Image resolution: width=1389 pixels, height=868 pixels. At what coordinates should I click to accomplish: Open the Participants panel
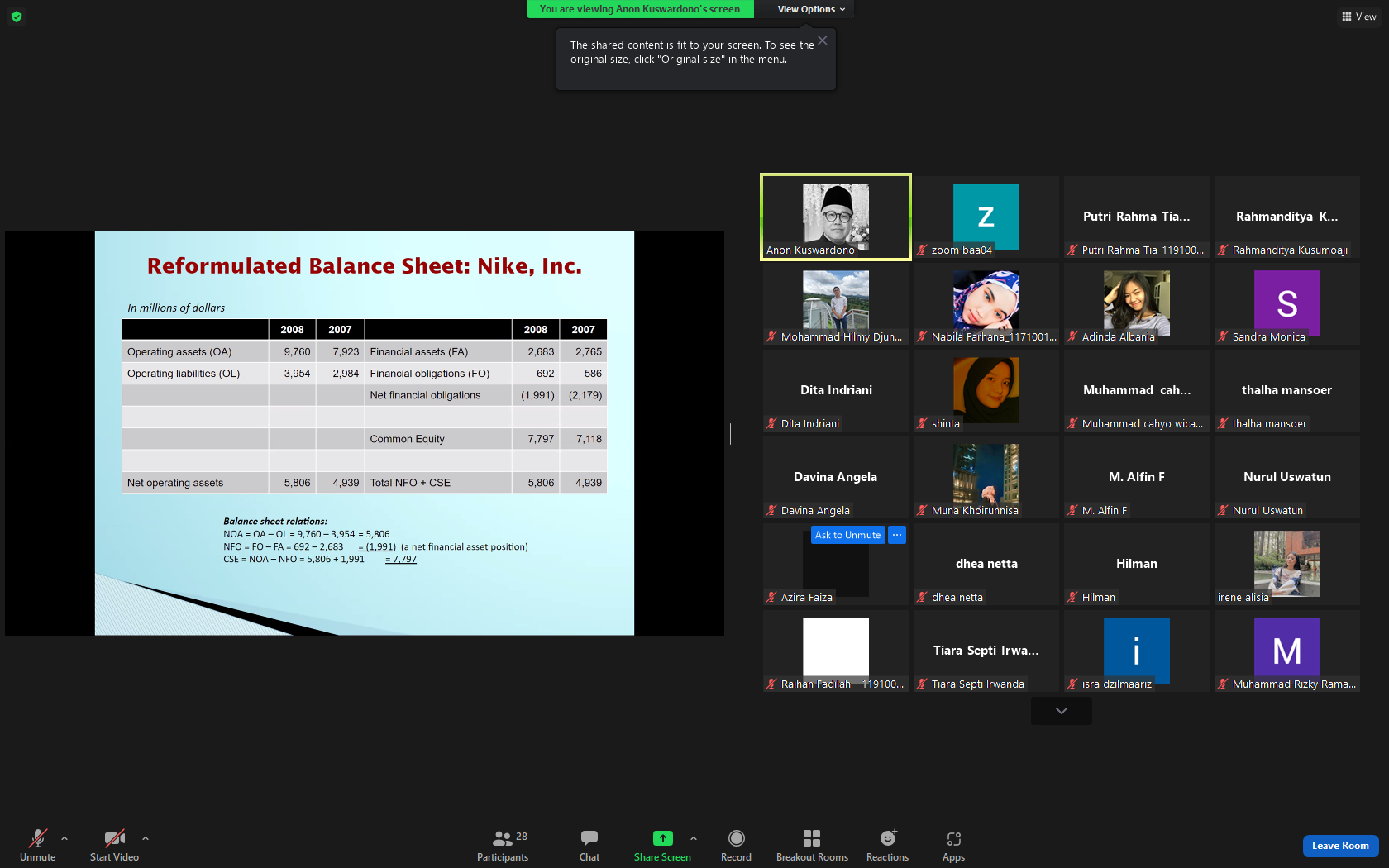point(503,845)
